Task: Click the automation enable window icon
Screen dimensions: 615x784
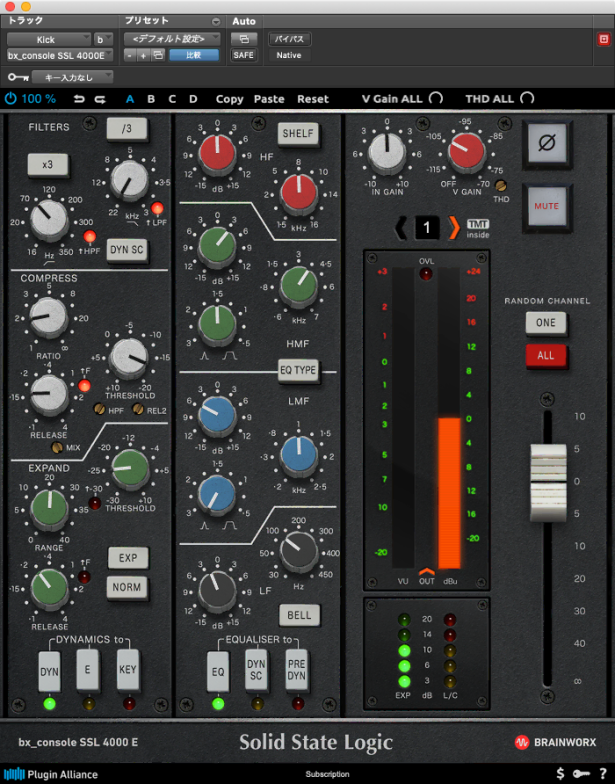Action: 244,38
